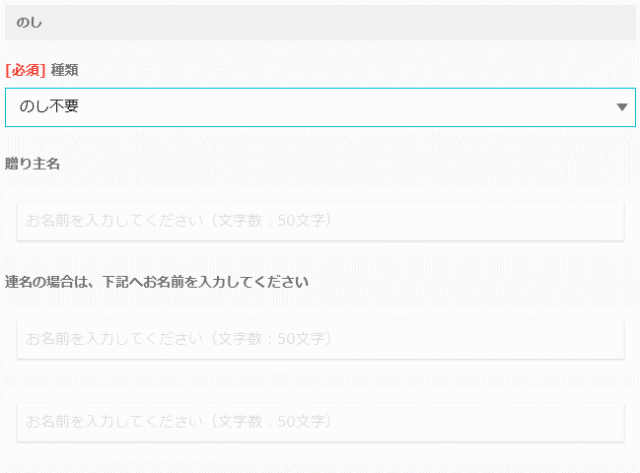Click the field directly below 贈り主名
This screenshot has width=640, height=473.
tap(320, 221)
